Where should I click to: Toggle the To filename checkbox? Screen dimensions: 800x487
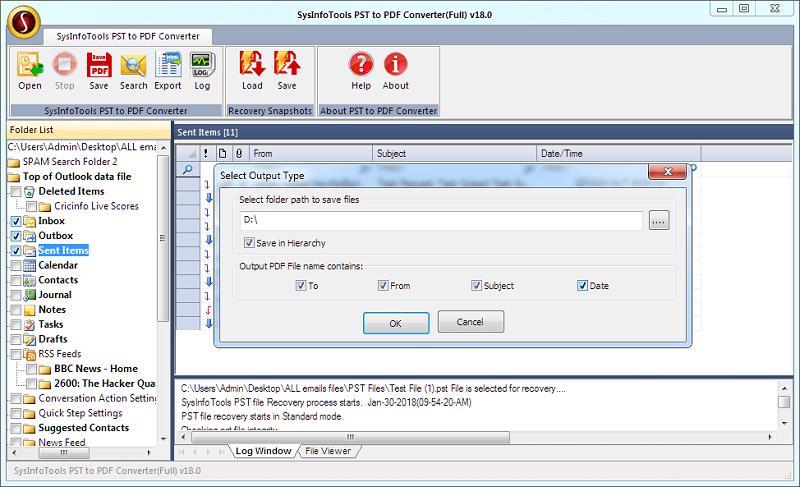point(301,286)
